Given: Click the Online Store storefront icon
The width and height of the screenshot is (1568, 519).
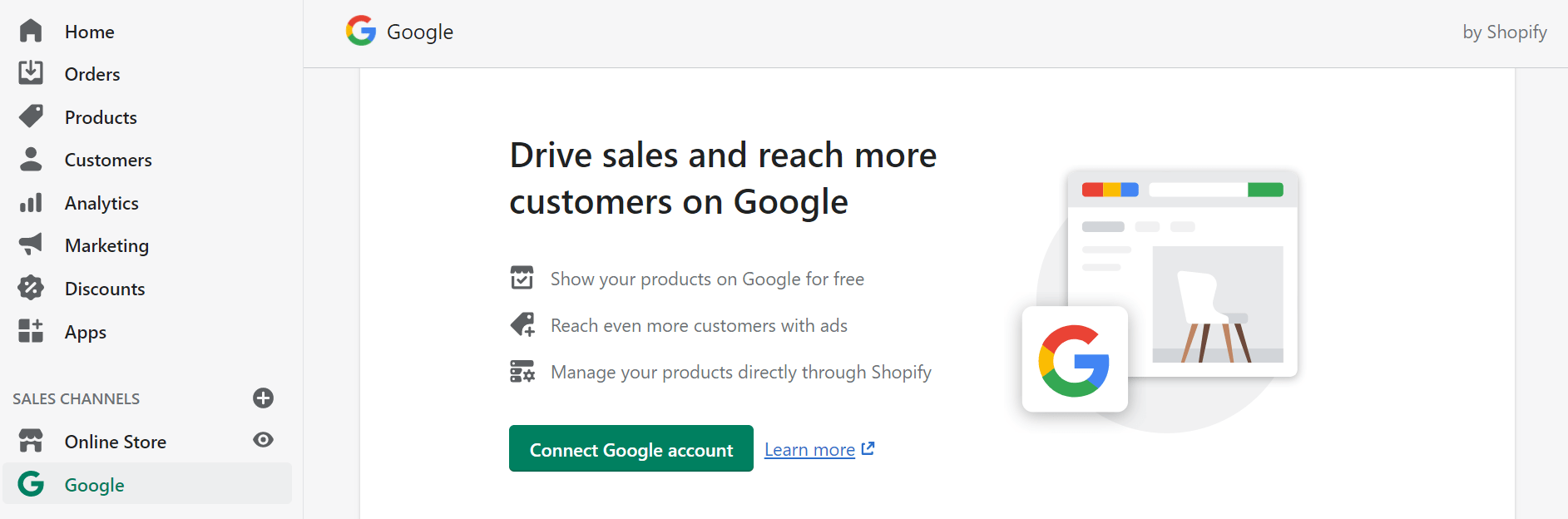Looking at the screenshot, I should pos(31,441).
